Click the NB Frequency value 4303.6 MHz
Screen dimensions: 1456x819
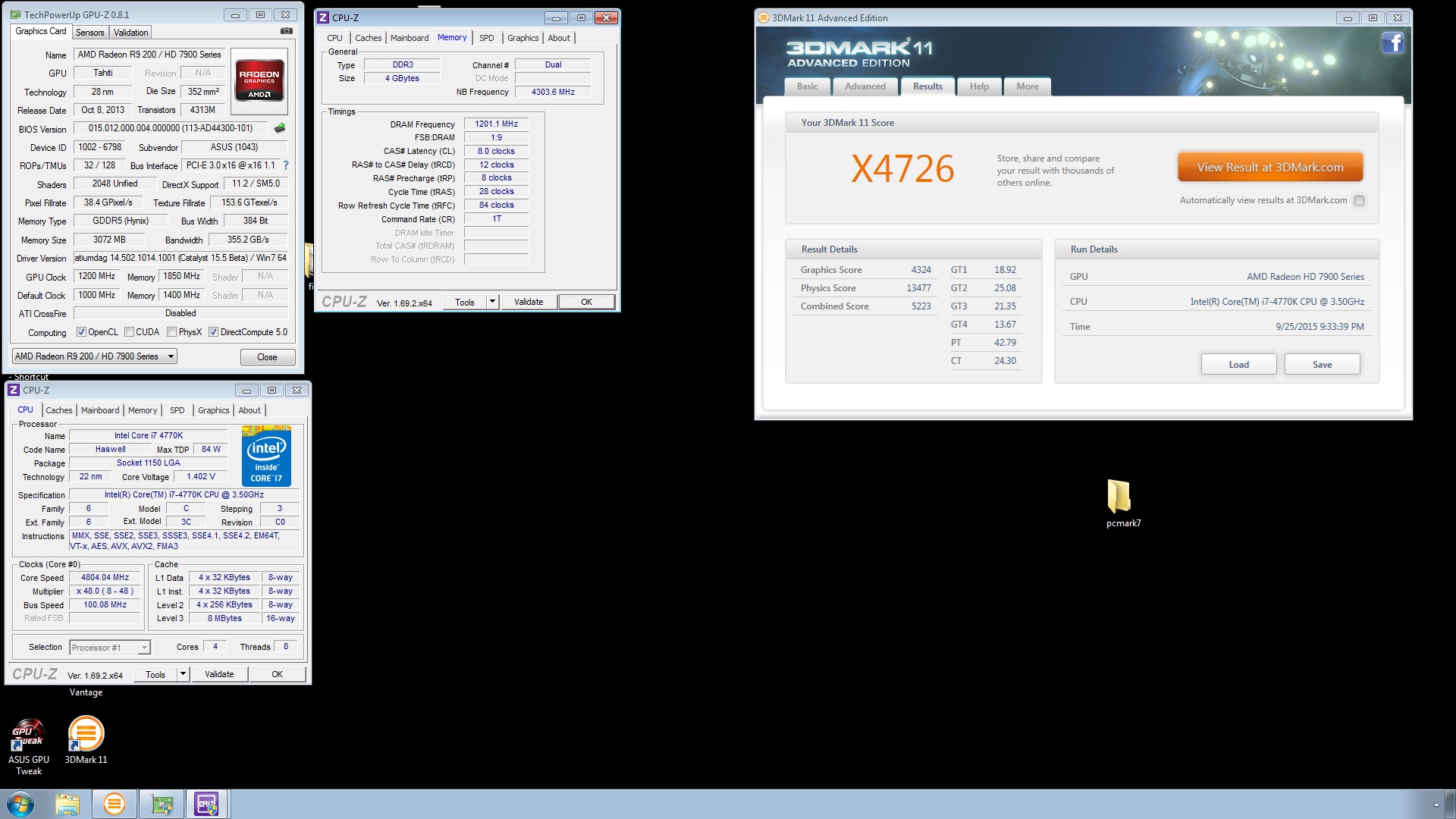(x=553, y=92)
